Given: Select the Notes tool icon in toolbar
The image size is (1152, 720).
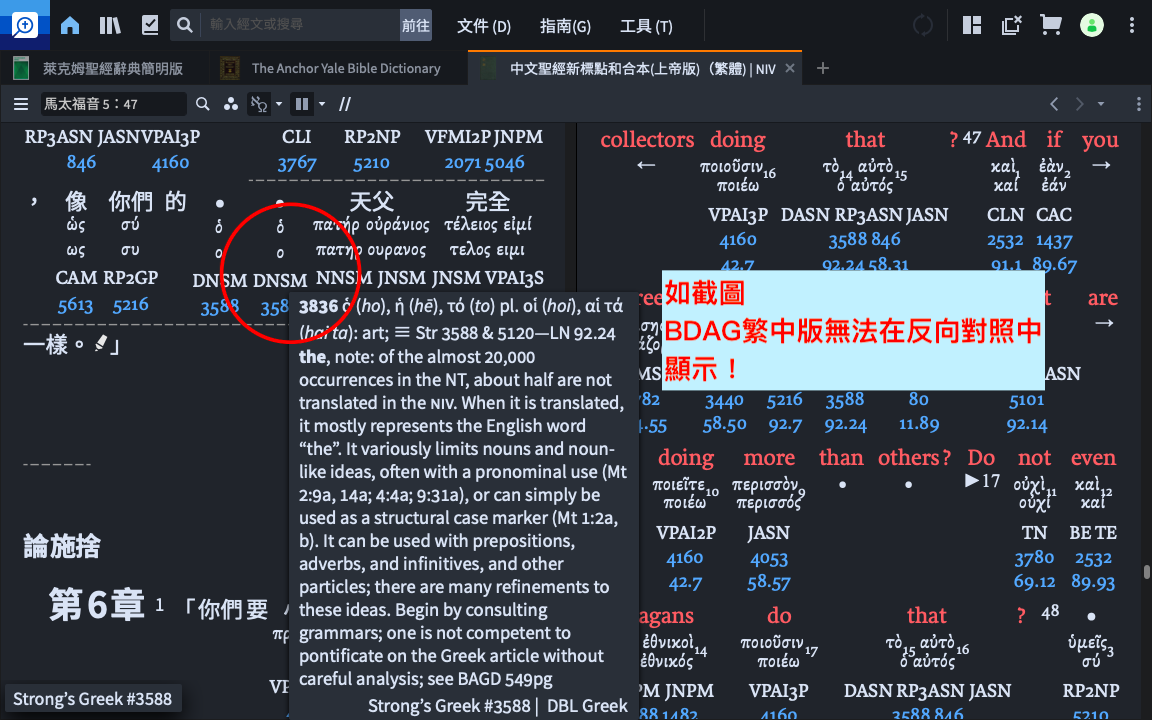Looking at the screenshot, I should coord(149,25).
